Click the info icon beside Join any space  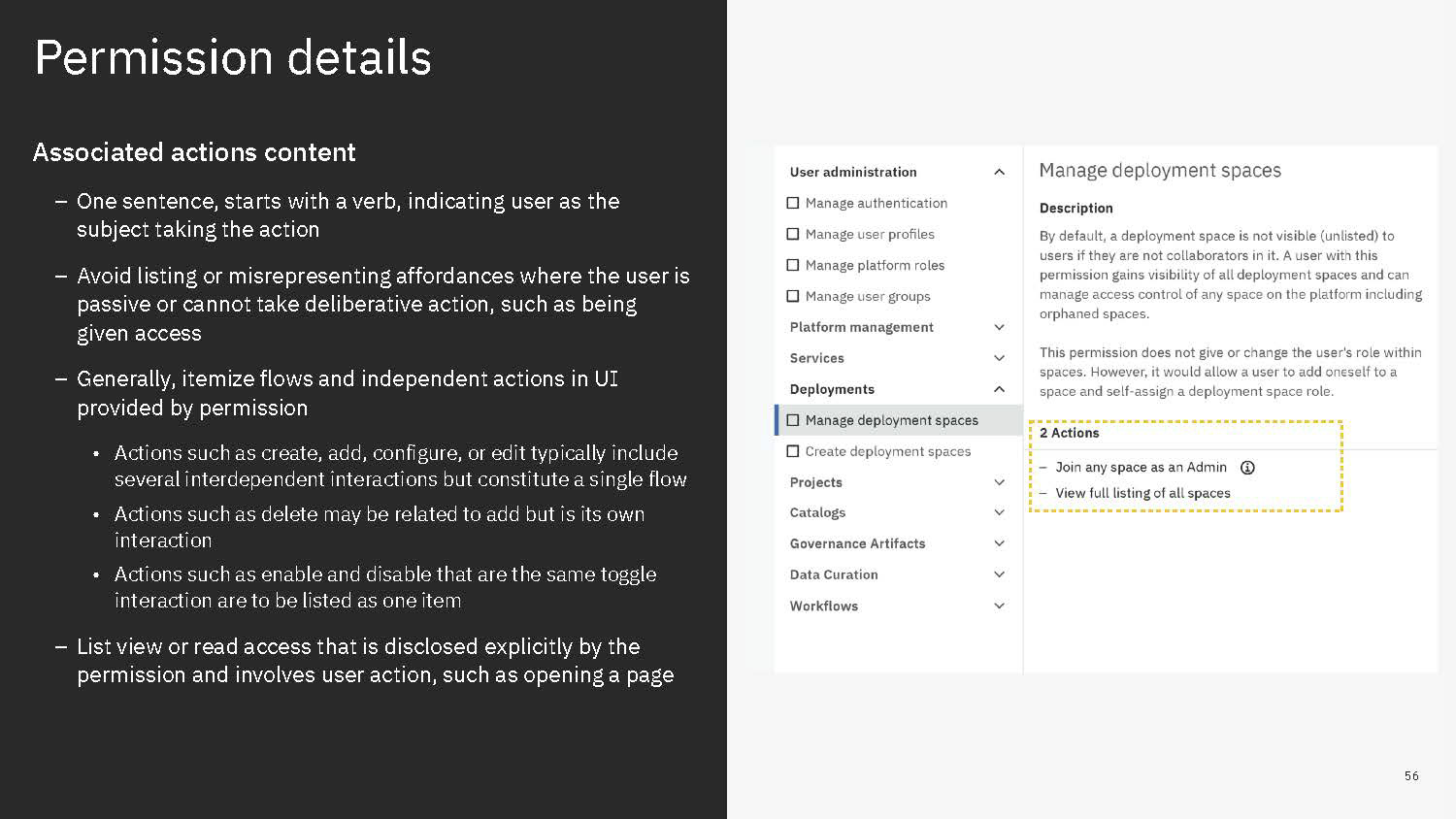click(1247, 468)
